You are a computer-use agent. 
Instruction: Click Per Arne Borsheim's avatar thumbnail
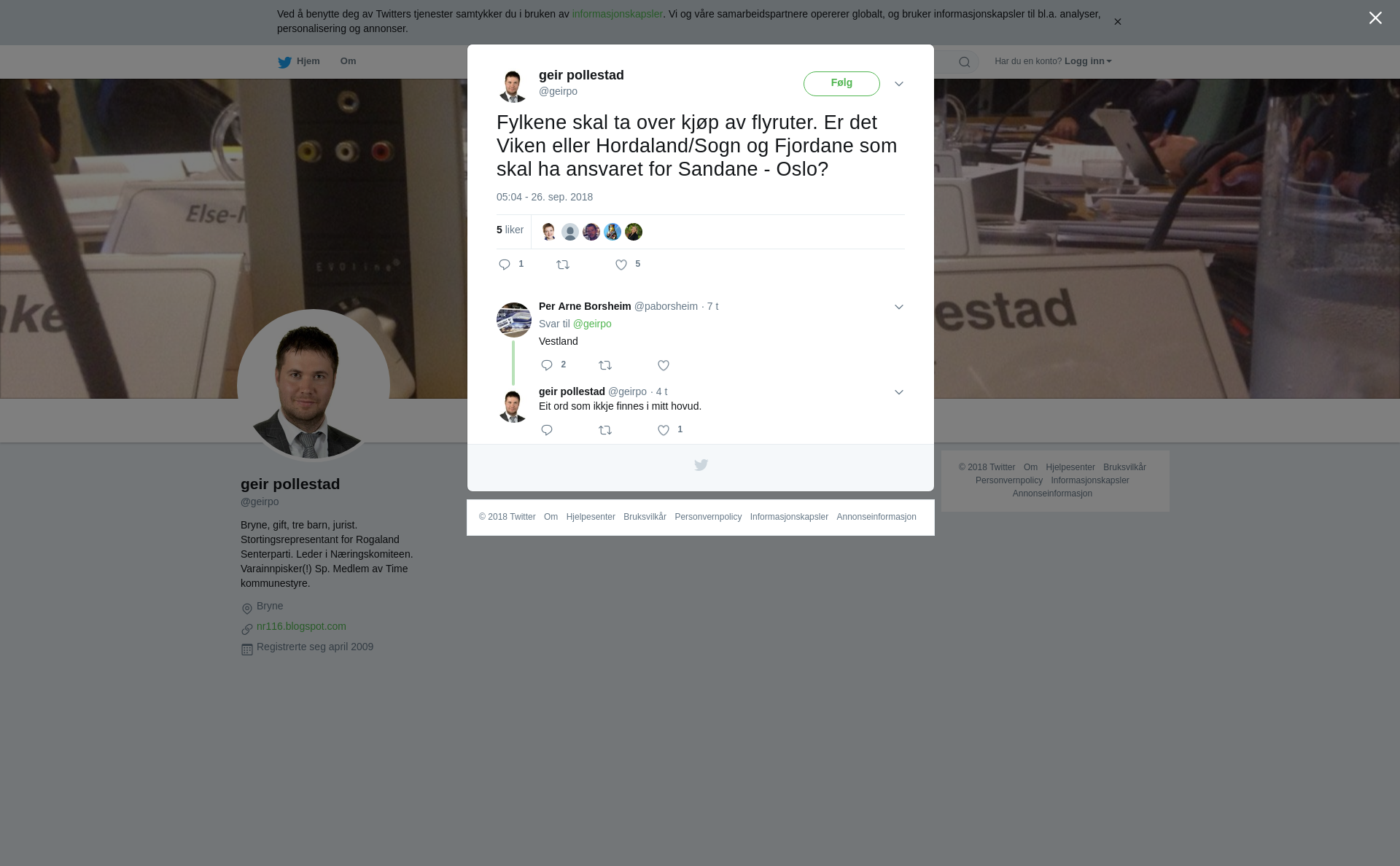tap(514, 320)
